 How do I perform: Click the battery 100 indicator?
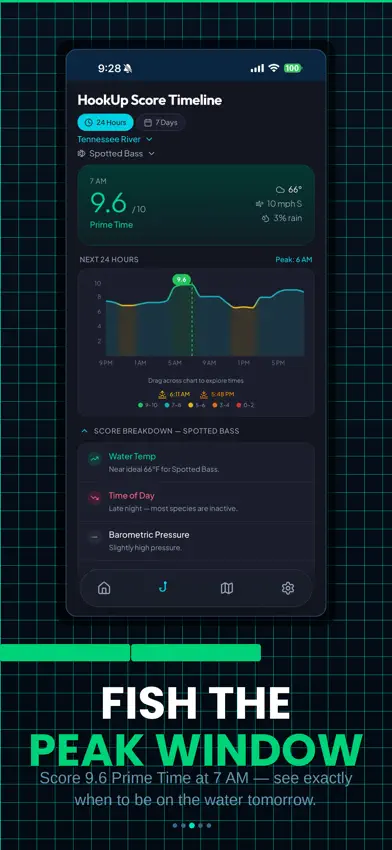293,68
